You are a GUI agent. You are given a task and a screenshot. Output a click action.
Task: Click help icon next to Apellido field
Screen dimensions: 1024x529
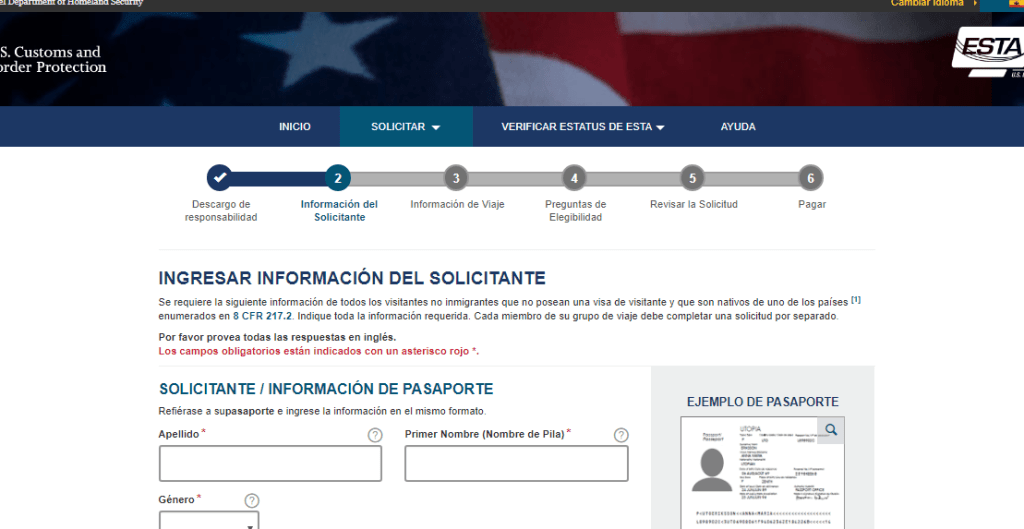tap(375, 435)
